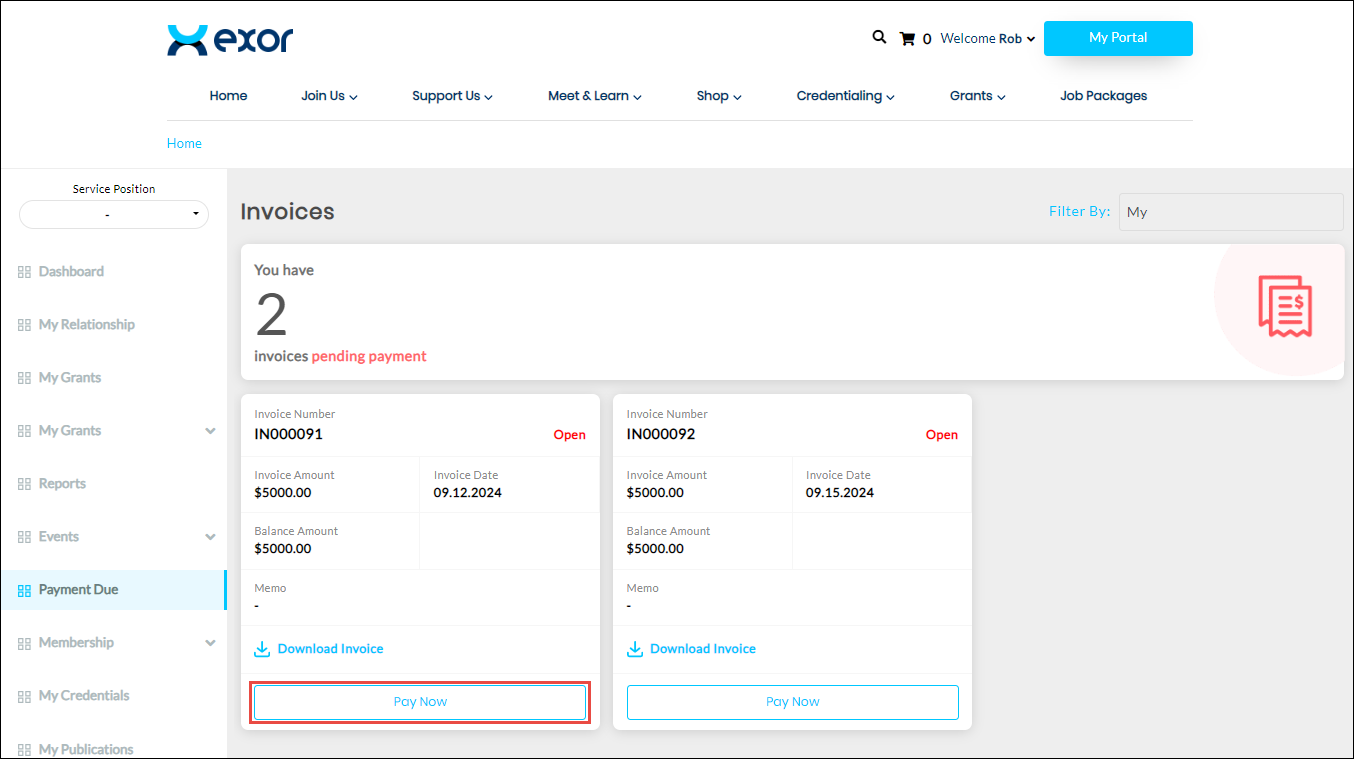Open the shopping cart icon

tap(907, 39)
